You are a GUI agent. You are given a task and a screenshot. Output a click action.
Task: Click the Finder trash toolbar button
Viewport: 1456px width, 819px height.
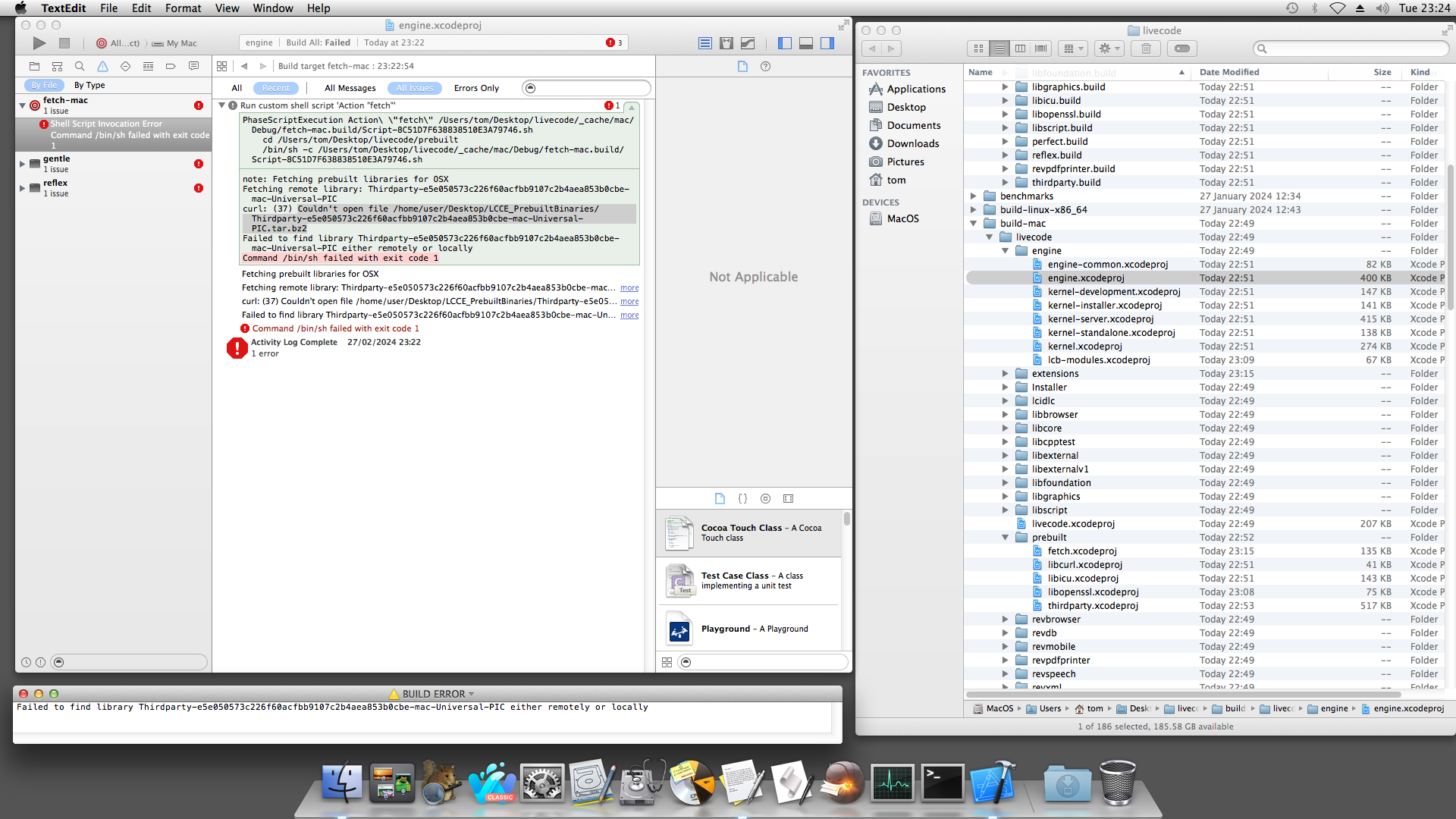1146,49
